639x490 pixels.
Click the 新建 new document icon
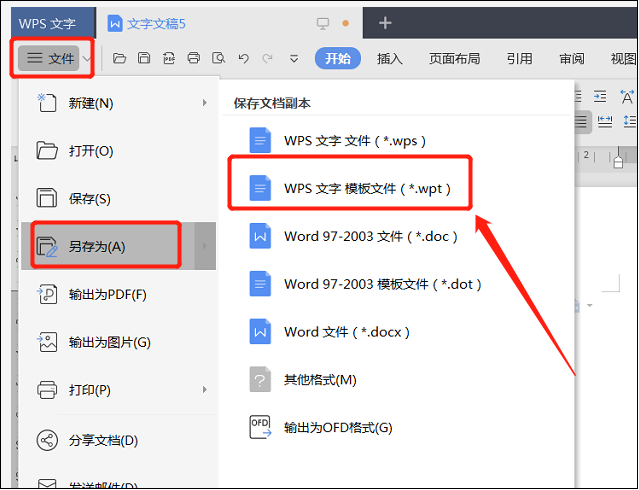click(x=46, y=103)
